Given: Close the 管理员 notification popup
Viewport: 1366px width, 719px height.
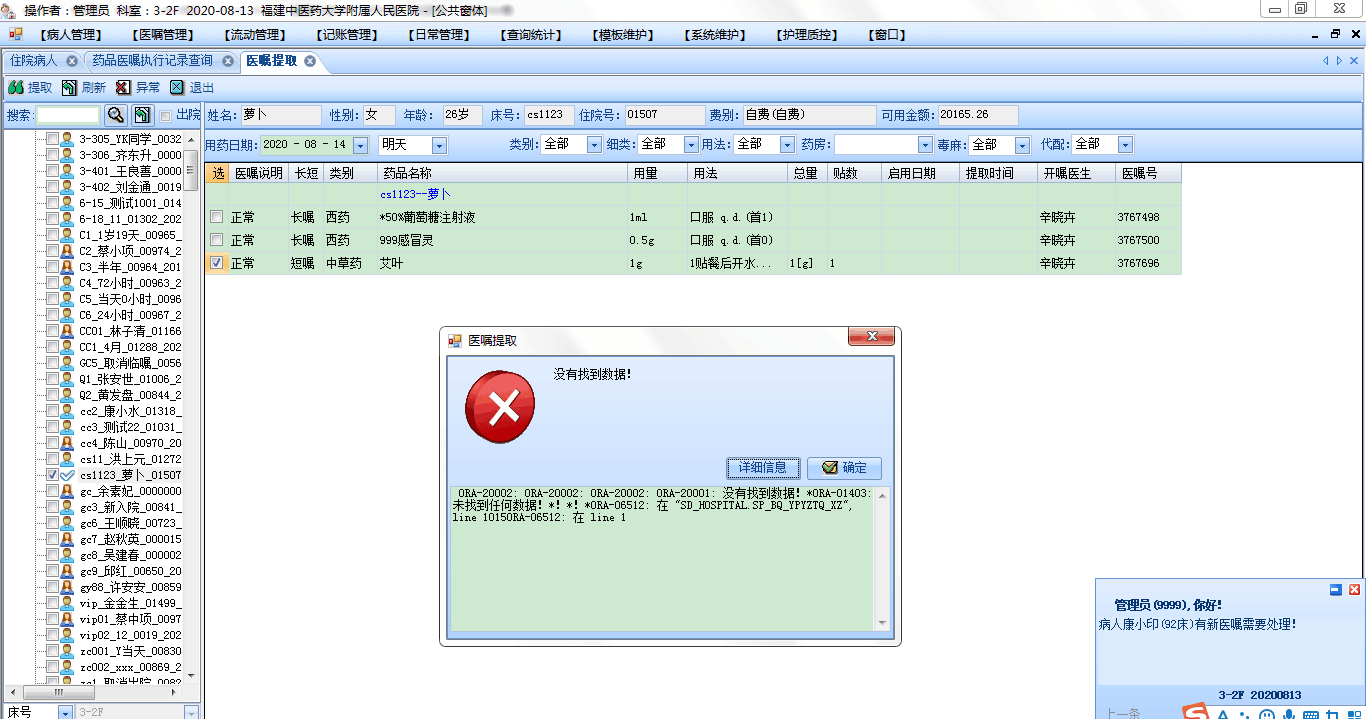Looking at the screenshot, I should [1354, 590].
